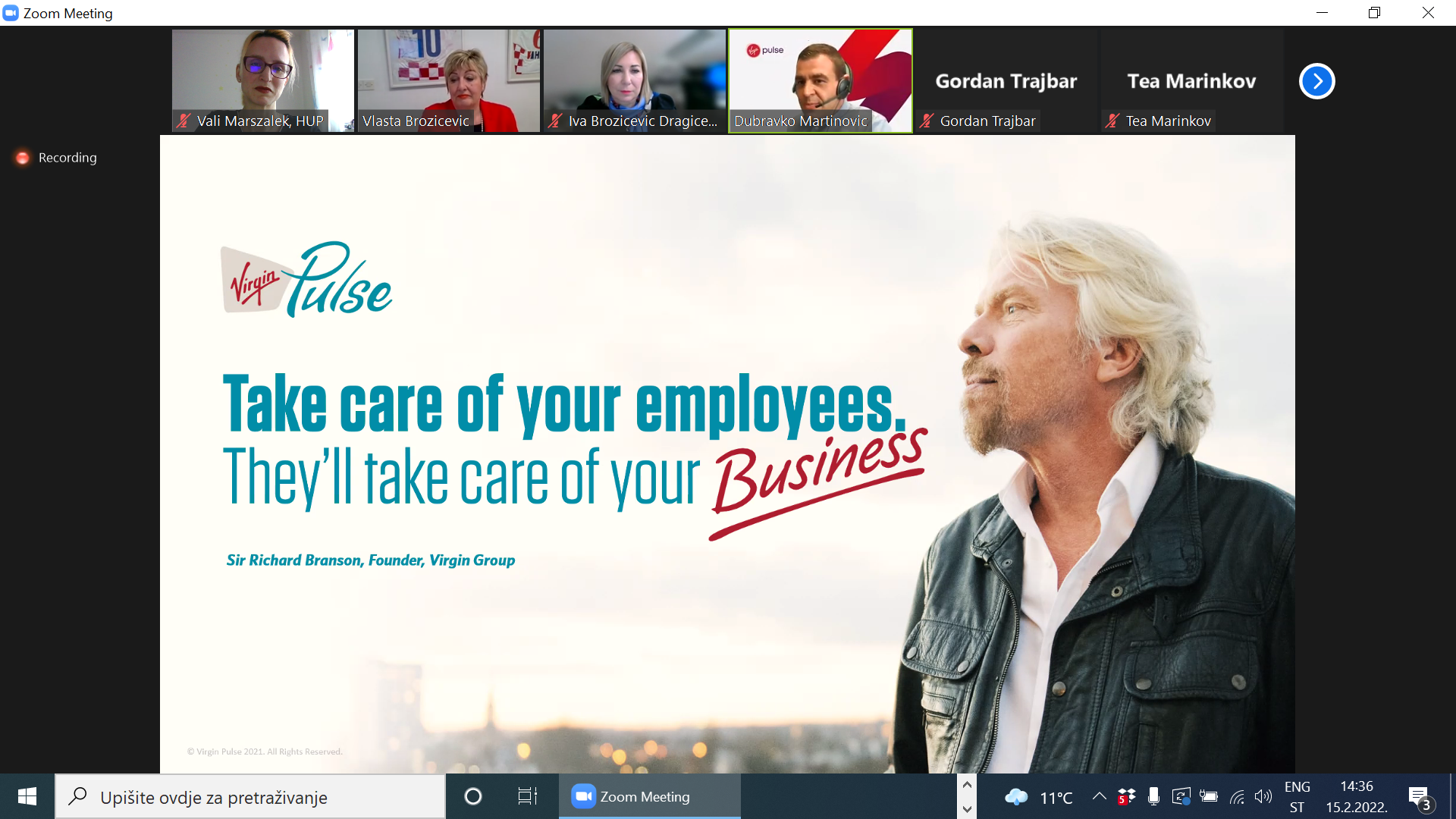Click the Zoom Meeting taskbar button
This screenshot has width=1456, height=819.
click(x=650, y=796)
